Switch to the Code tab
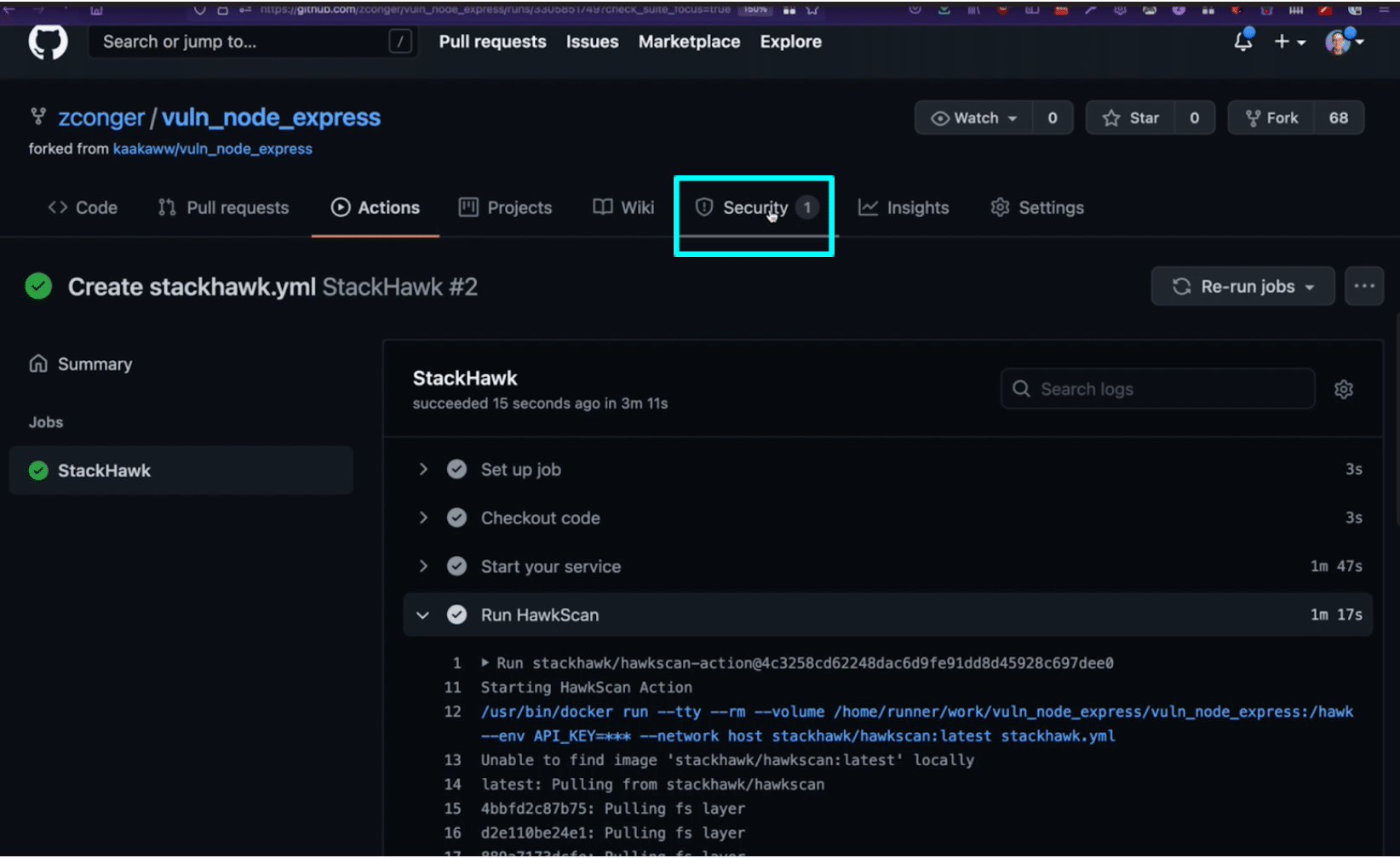1400x858 pixels. 83,208
